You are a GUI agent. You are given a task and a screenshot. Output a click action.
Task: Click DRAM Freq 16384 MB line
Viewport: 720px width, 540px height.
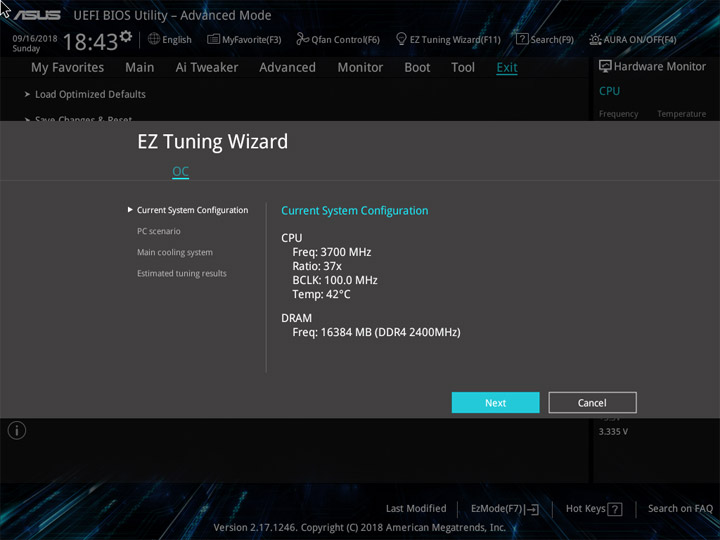pyautogui.click(x=376, y=332)
